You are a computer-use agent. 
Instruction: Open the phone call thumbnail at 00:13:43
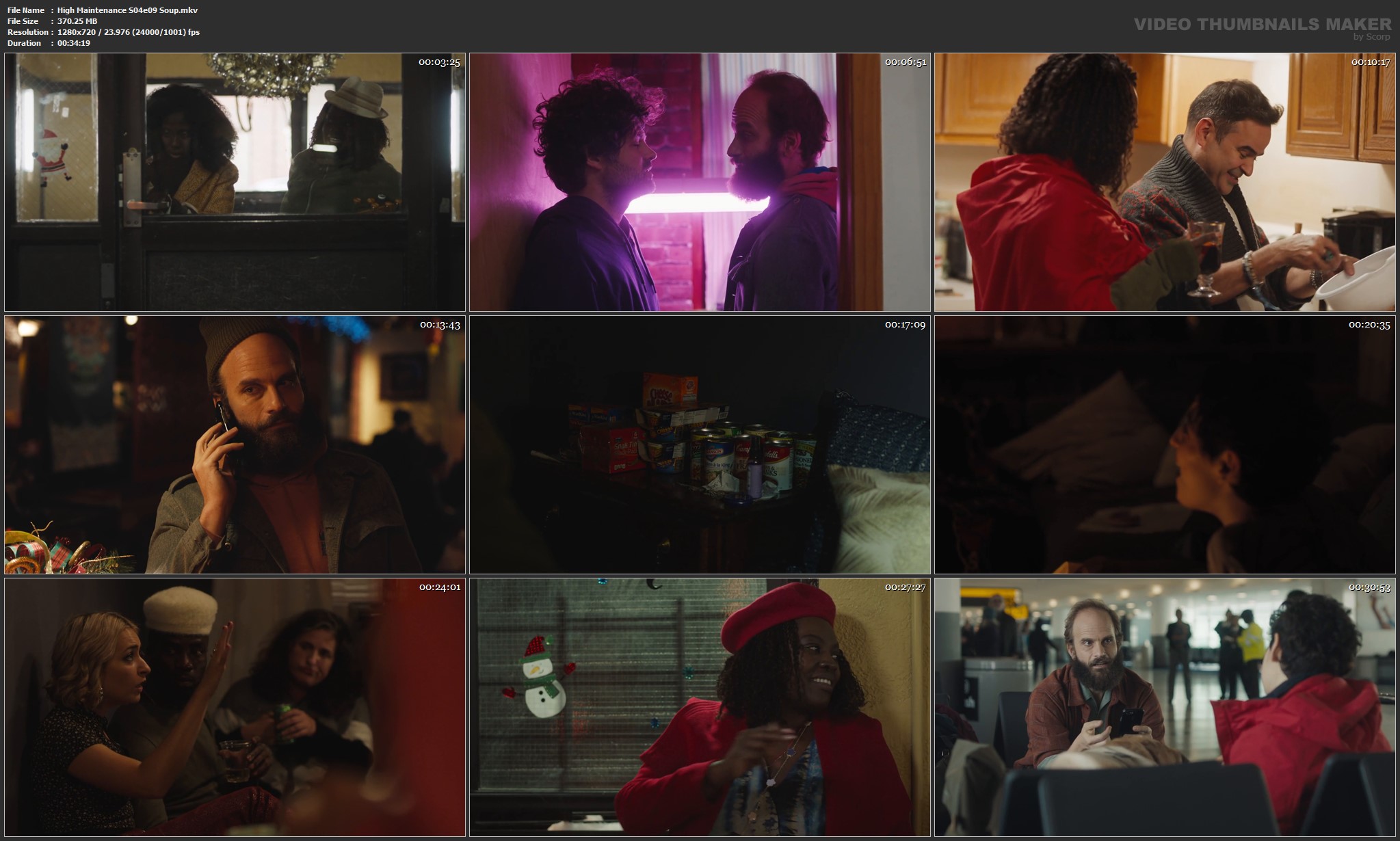coord(235,444)
